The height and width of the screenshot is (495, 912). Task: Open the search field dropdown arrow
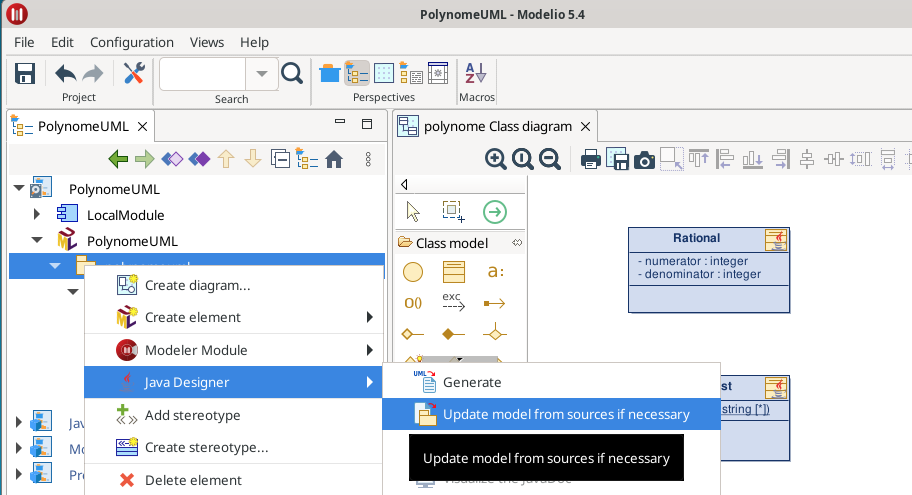[262, 74]
